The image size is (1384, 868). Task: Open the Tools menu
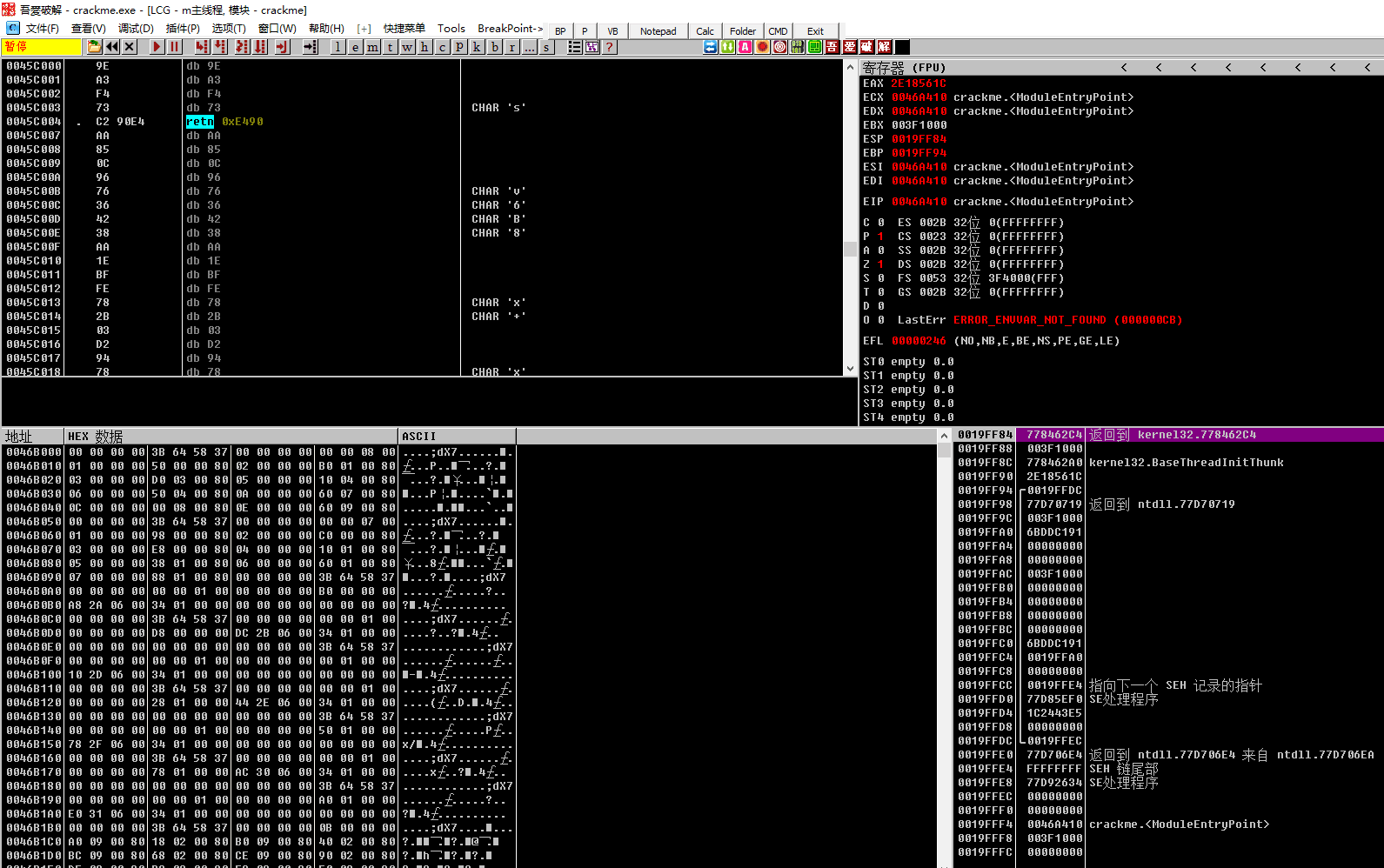(451, 29)
